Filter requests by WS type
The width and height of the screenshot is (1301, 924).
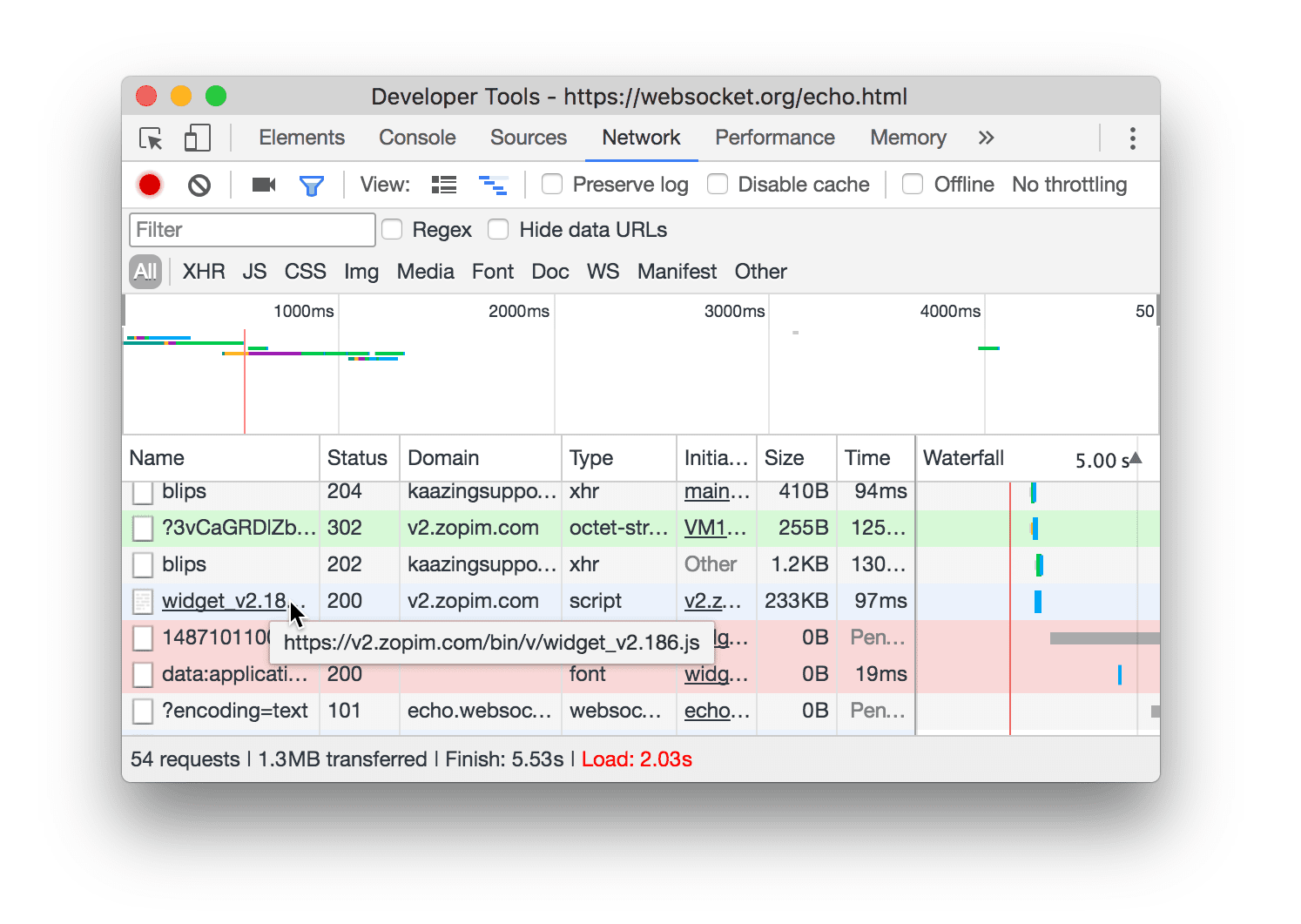tap(603, 271)
